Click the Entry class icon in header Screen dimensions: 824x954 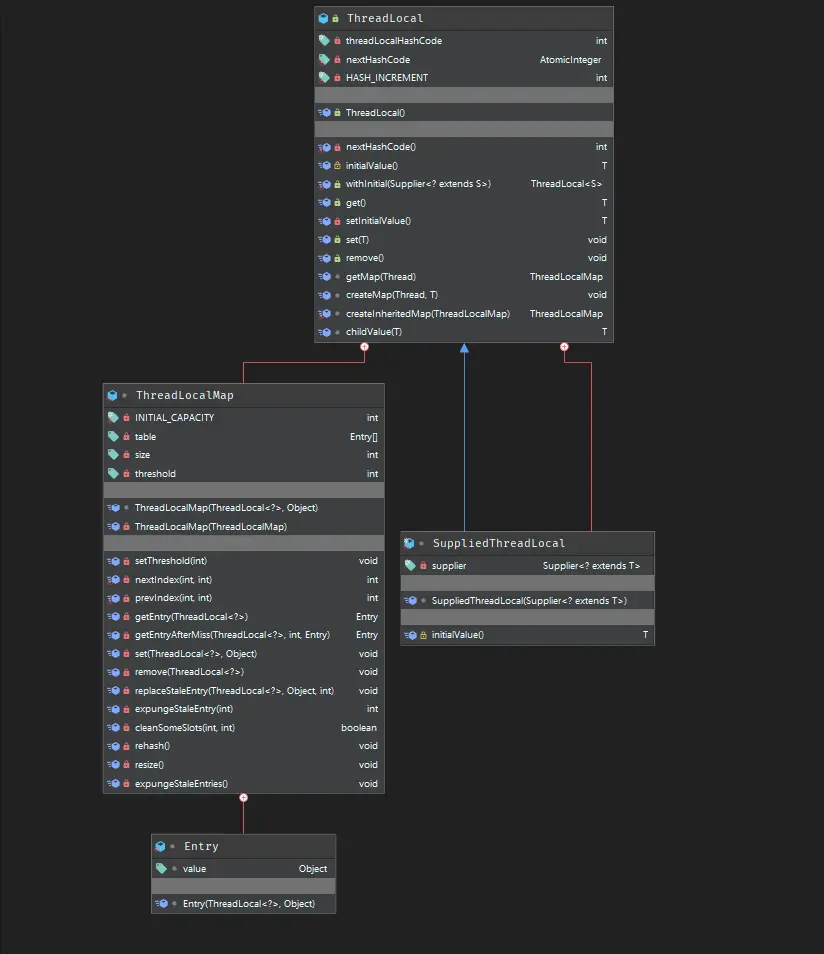160,846
